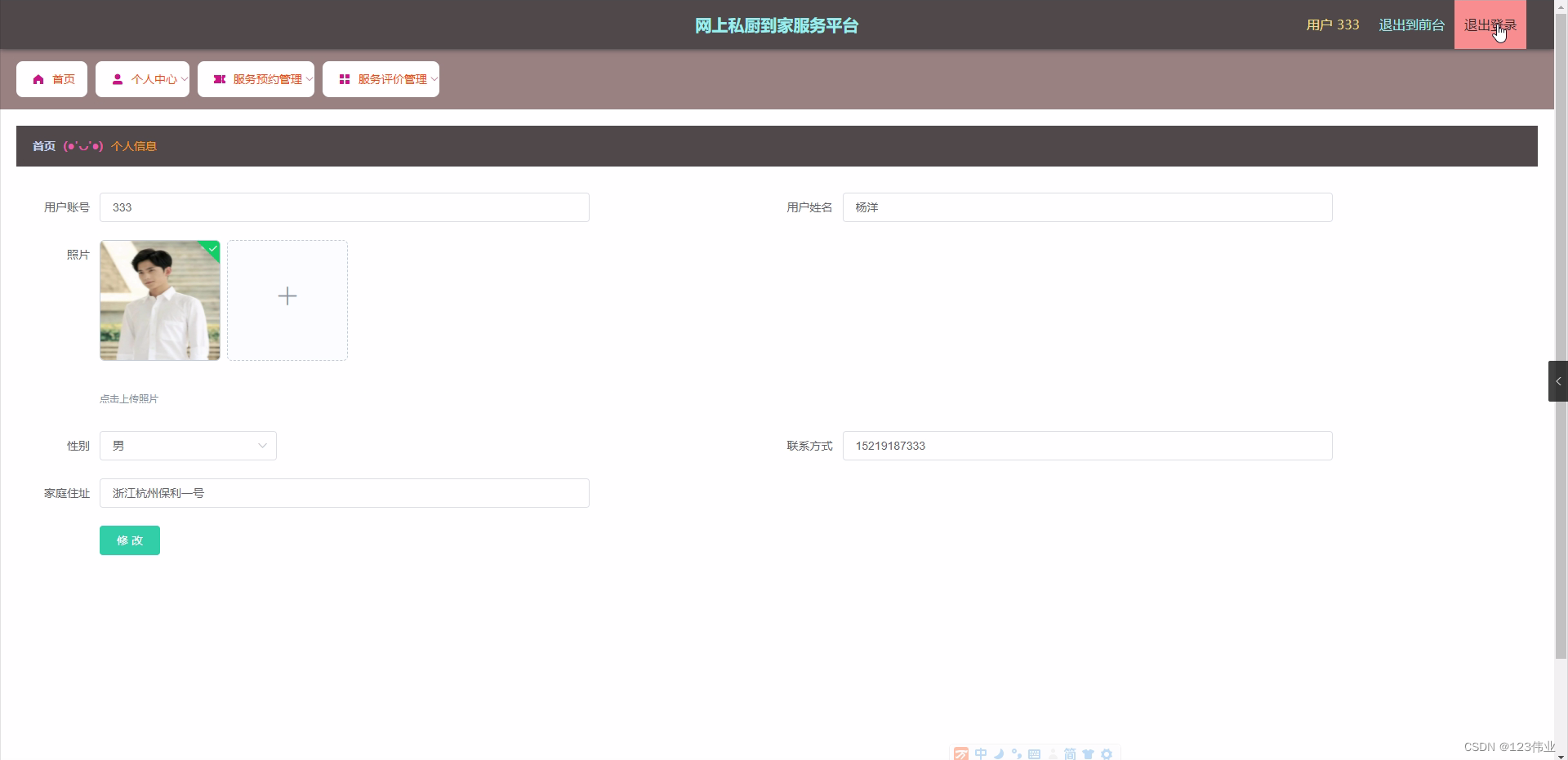Click the person icon on 个人中心 menu
Screen dimensions: 1568x760
tap(118, 79)
